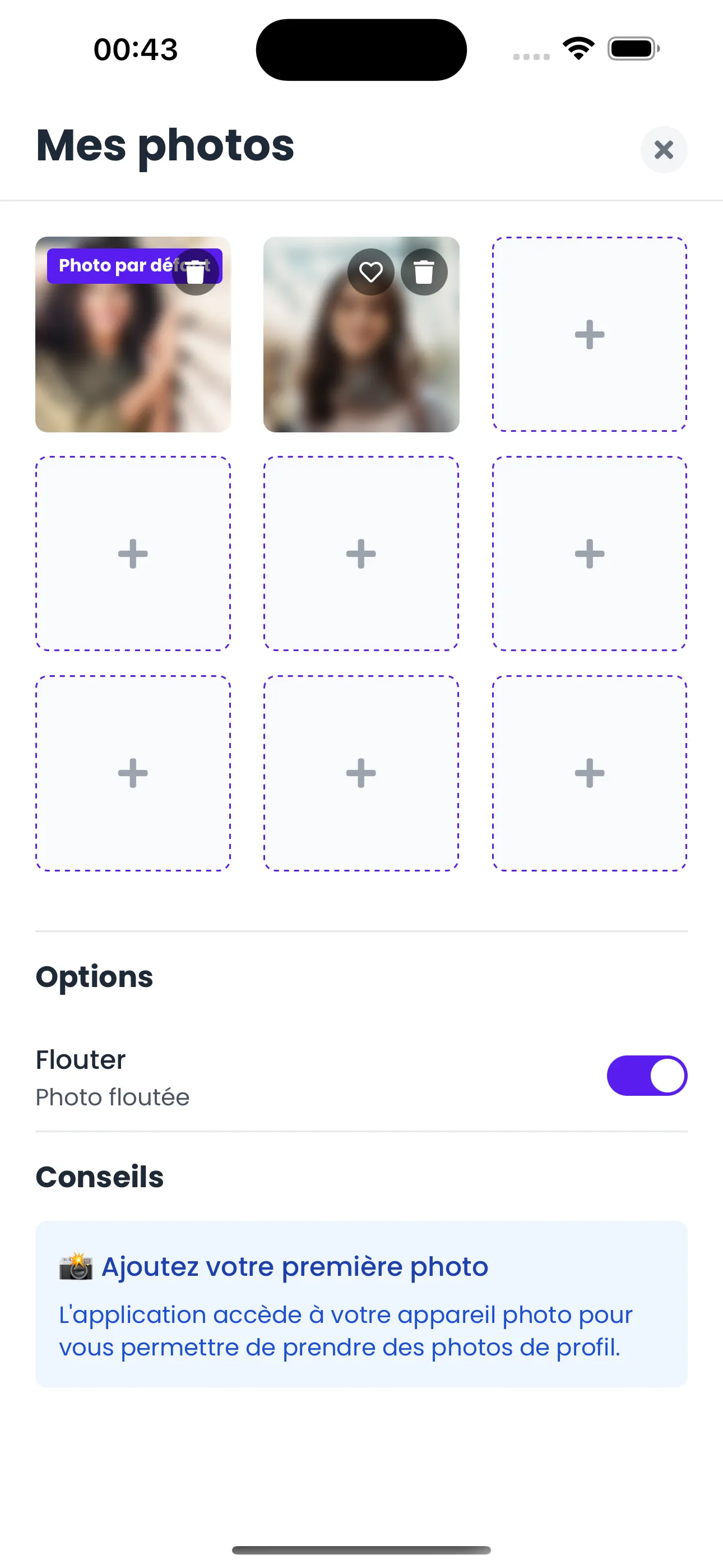Screen dimensions: 723x1568
Task: Add a photo in the first slot of third row
Action: point(133,773)
